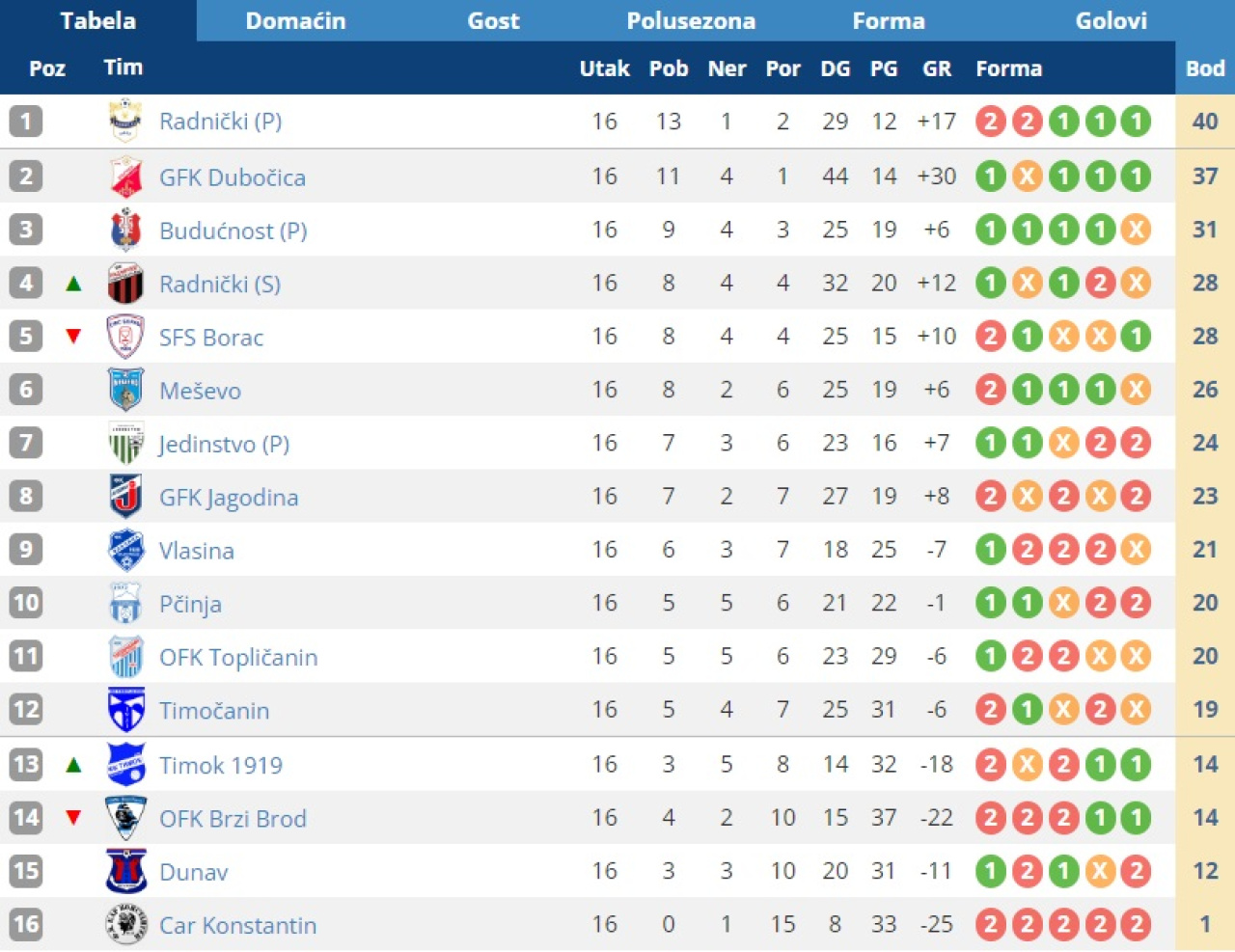Select the Polusezona tab

(691, 20)
